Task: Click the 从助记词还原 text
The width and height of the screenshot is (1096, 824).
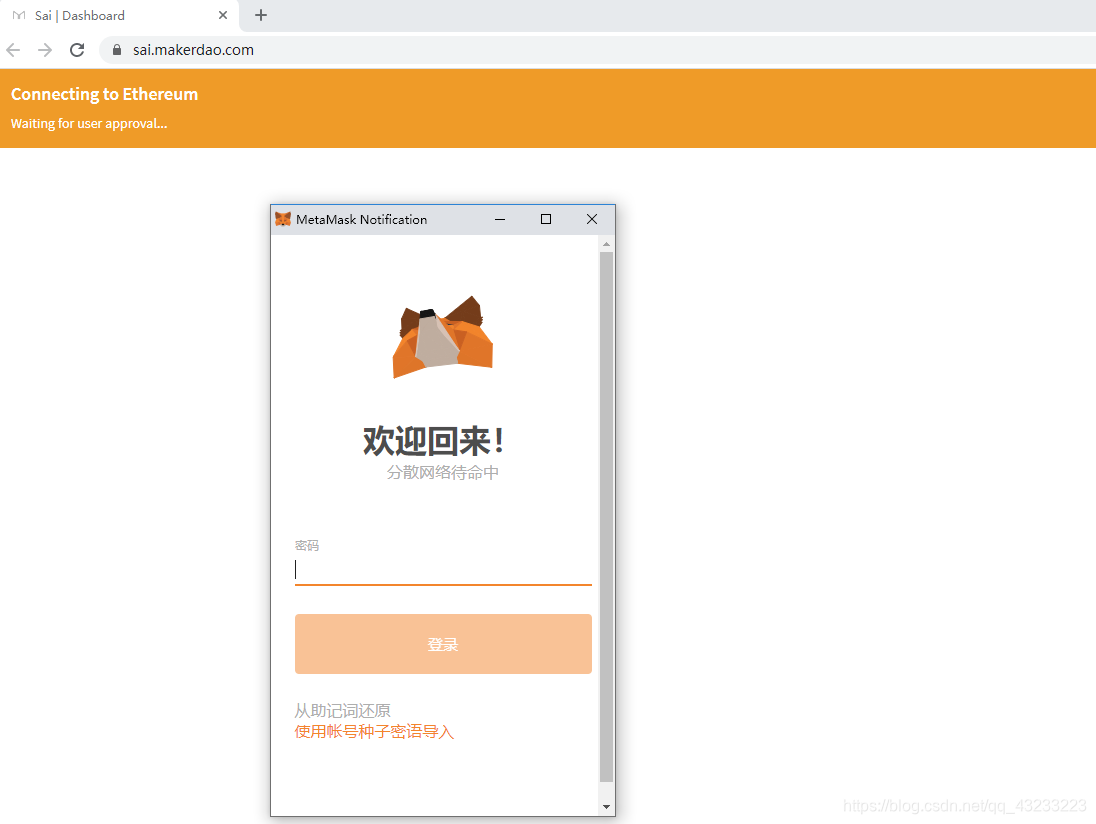Action: [342, 711]
